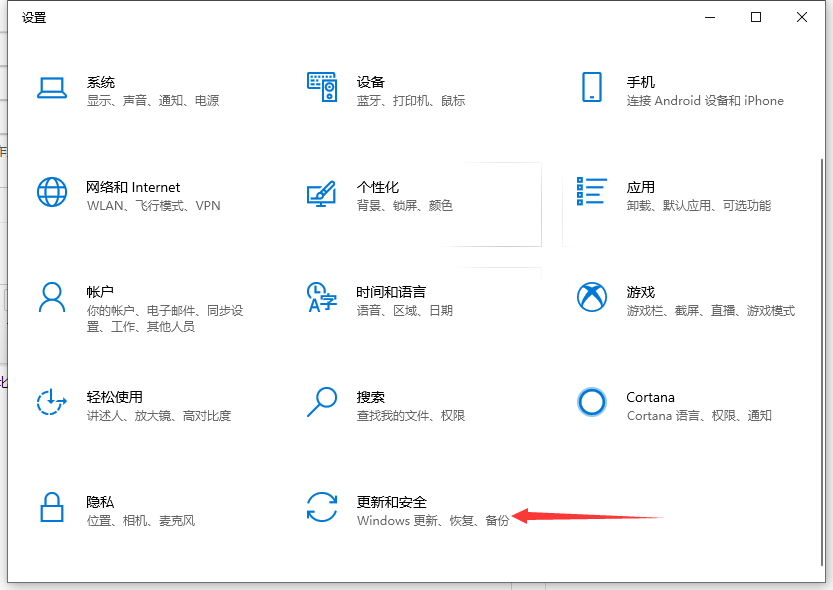Click the 设置 window title
833x590 pixels.
click(x=35, y=17)
